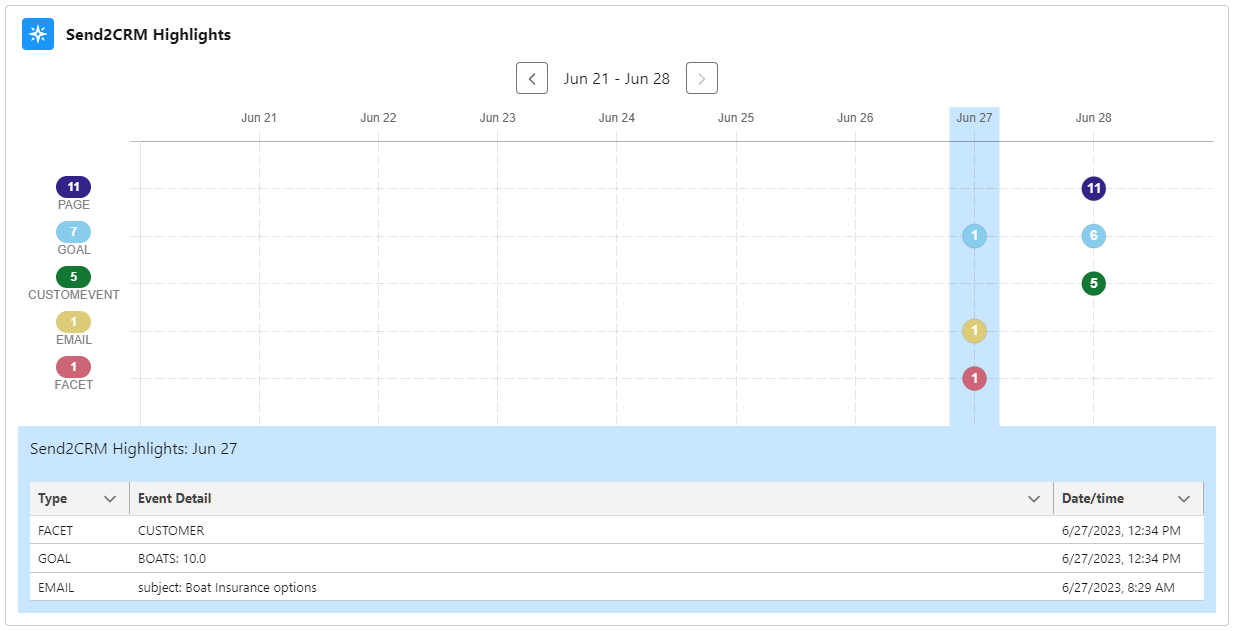
Task: Click the Jun 26 axis label
Action: pos(855,118)
